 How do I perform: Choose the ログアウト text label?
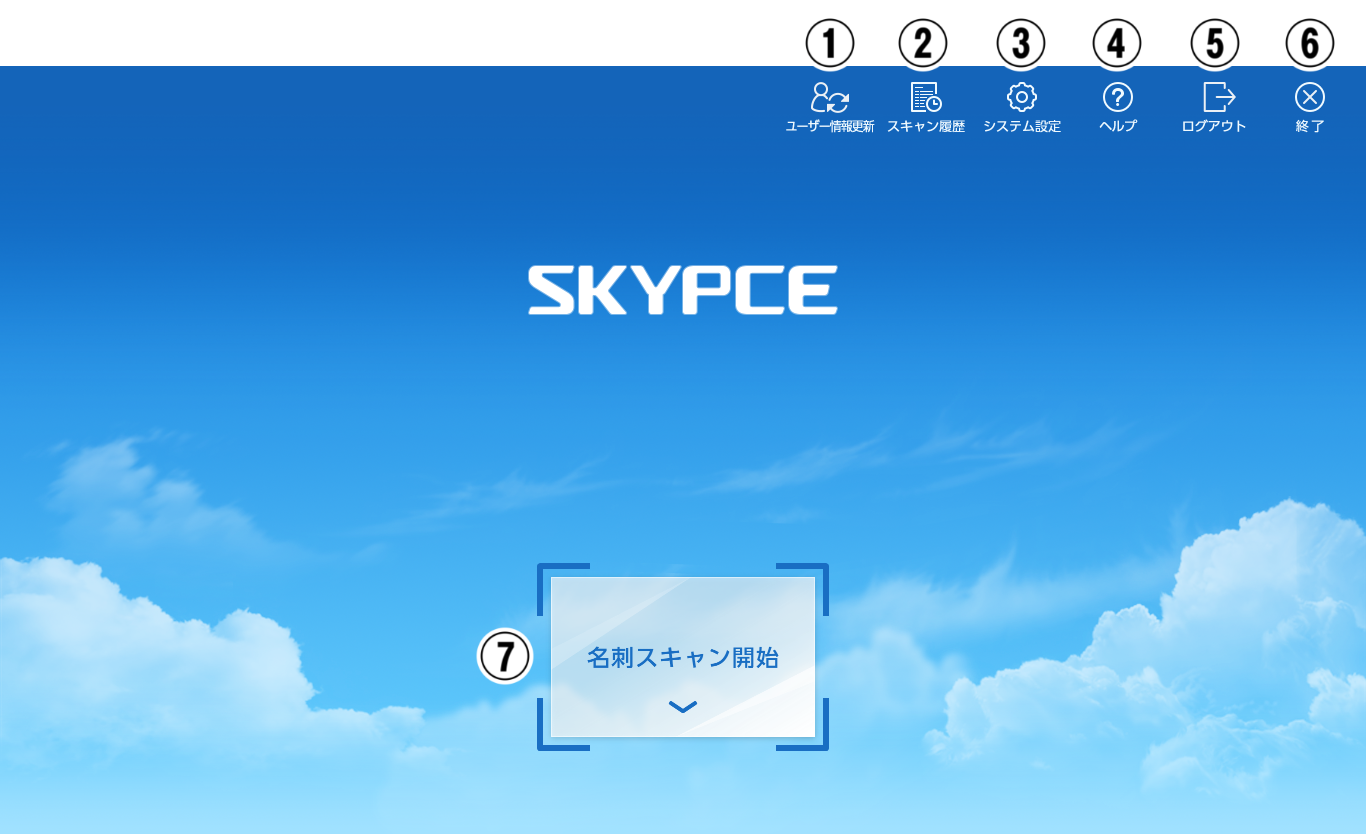[1213, 127]
